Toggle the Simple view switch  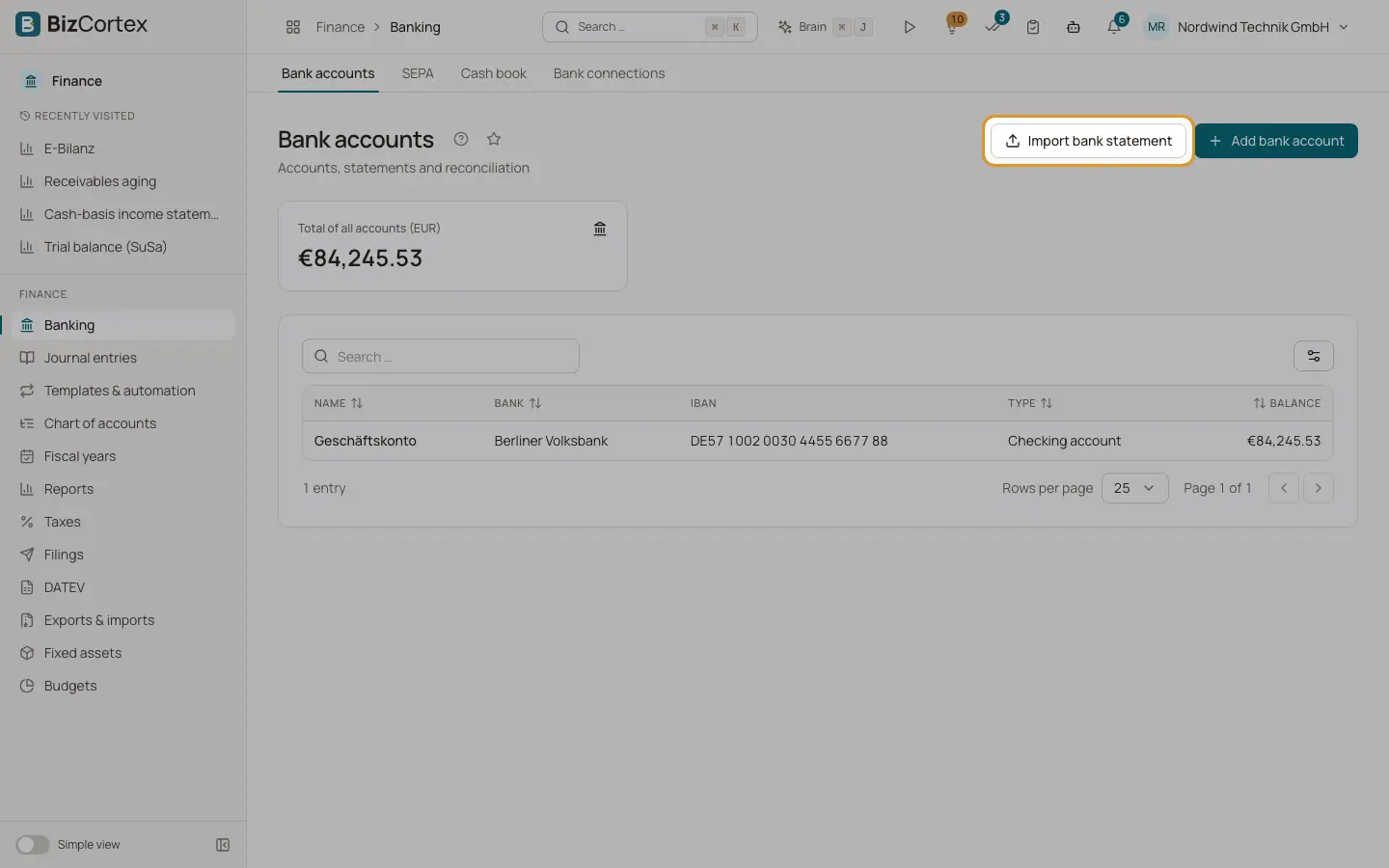(x=33, y=845)
